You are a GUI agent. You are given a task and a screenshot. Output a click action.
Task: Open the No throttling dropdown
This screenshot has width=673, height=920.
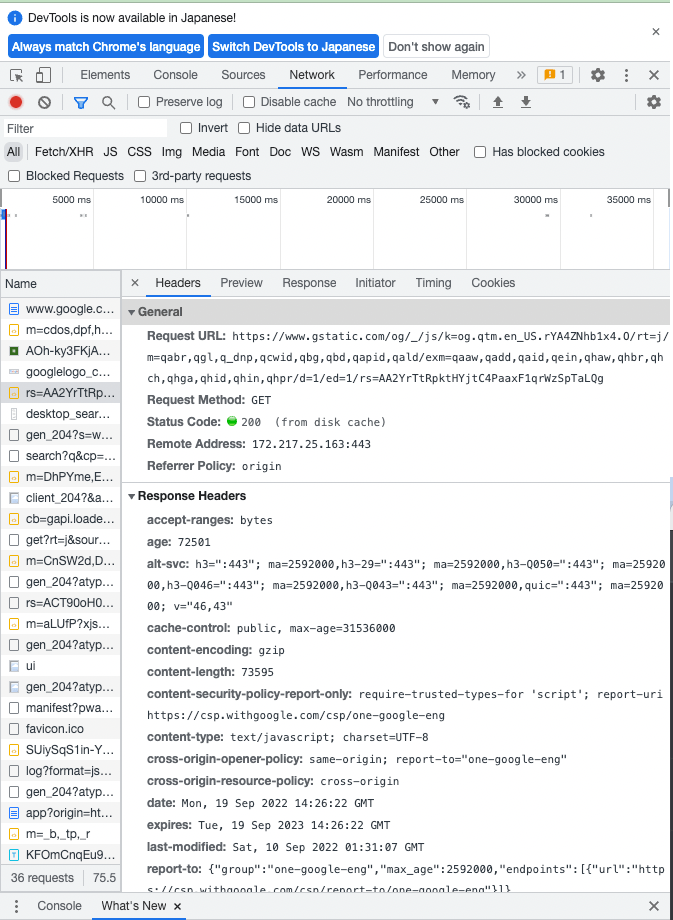(393, 102)
